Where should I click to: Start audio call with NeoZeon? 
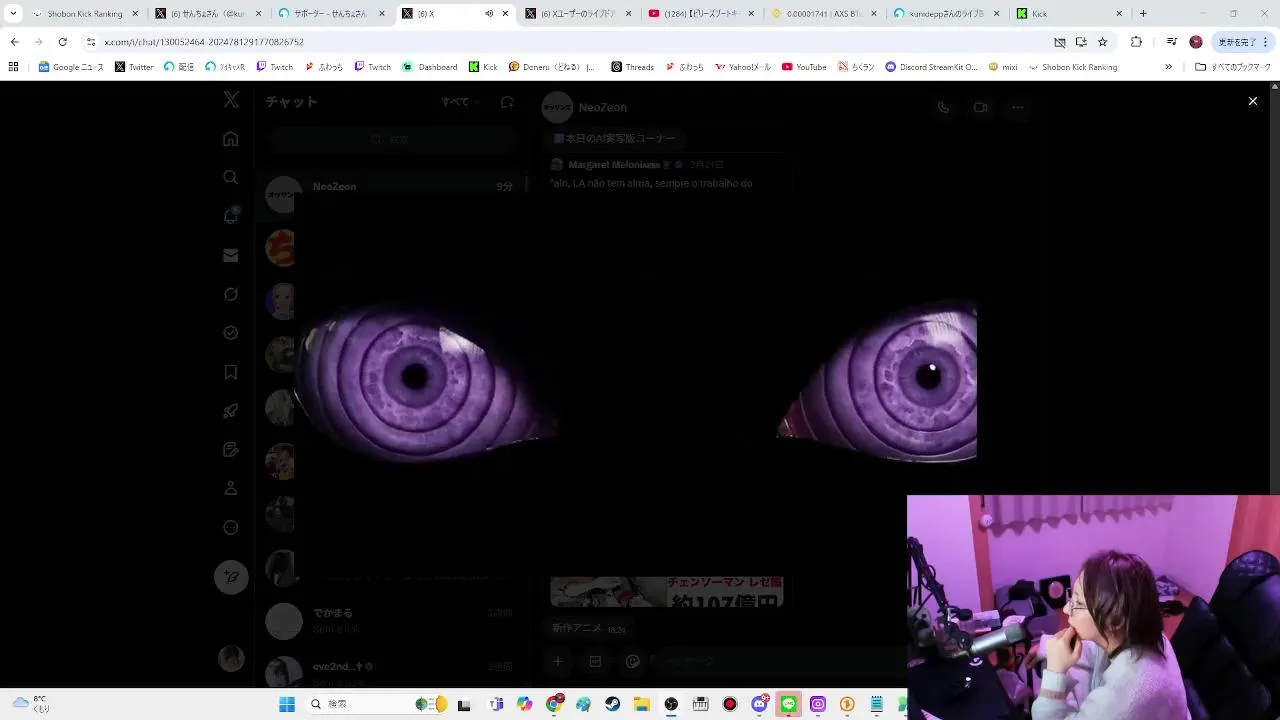click(x=943, y=107)
